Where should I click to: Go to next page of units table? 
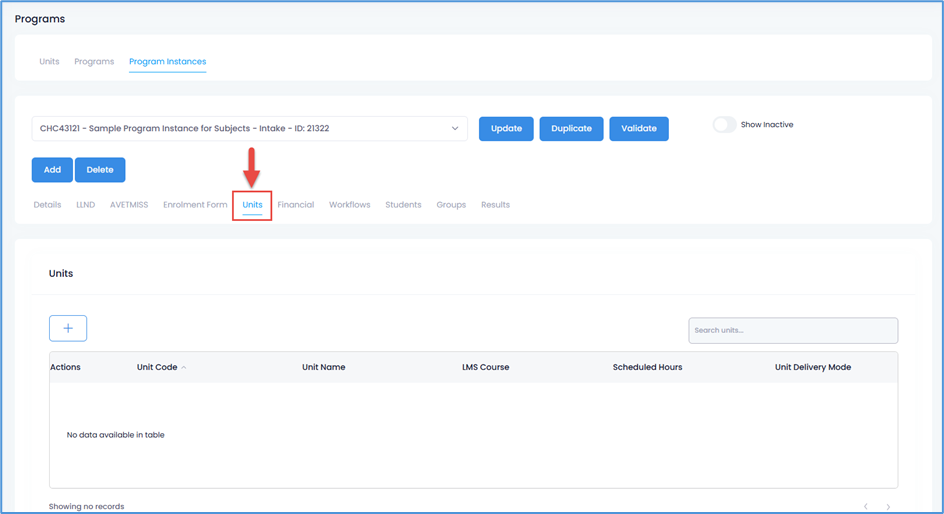[x=888, y=507]
